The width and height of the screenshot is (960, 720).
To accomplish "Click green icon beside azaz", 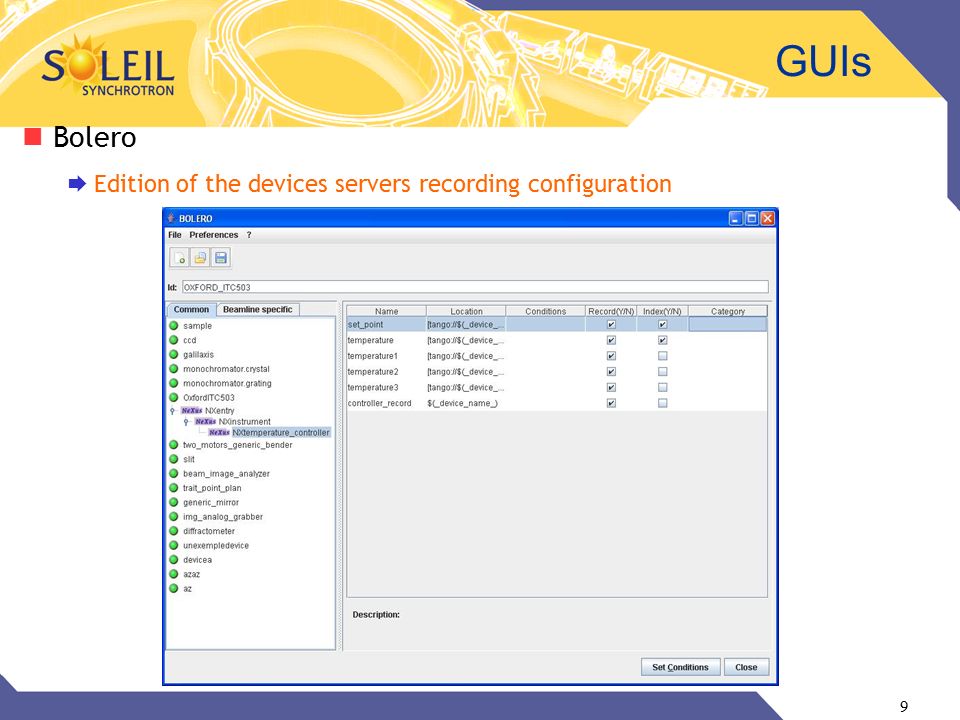I will pyautogui.click(x=174, y=574).
